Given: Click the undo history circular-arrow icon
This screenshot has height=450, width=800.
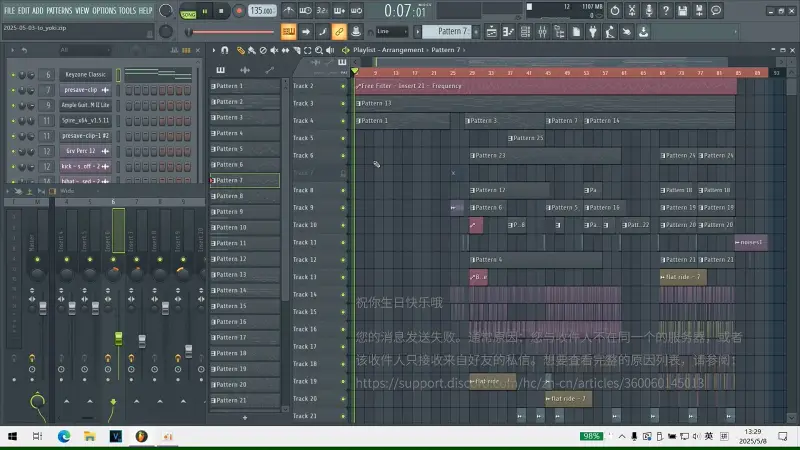Looking at the screenshot, I should pyautogui.click(x=615, y=10).
